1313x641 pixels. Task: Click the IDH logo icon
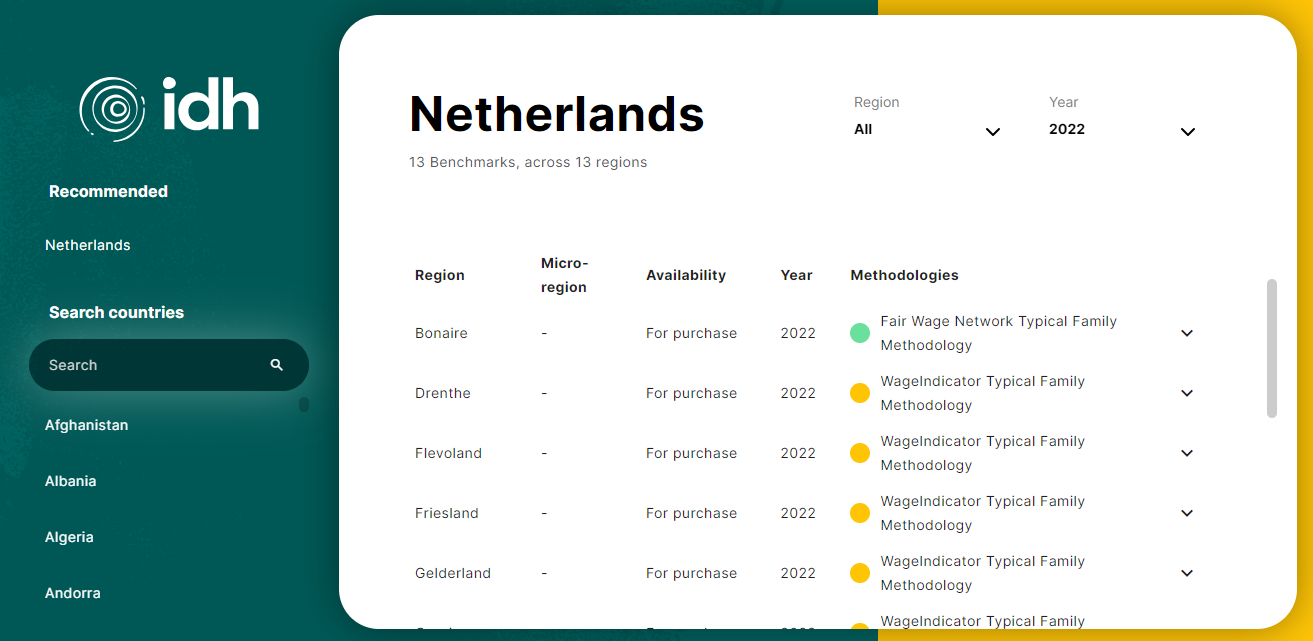(112, 106)
